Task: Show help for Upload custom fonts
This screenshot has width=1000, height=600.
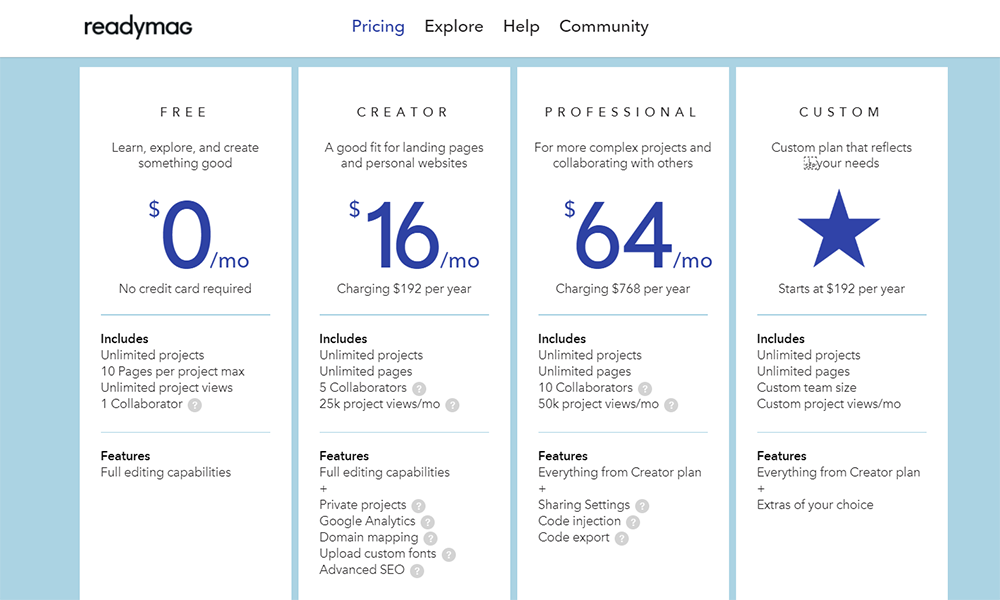Action: click(x=448, y=554)
